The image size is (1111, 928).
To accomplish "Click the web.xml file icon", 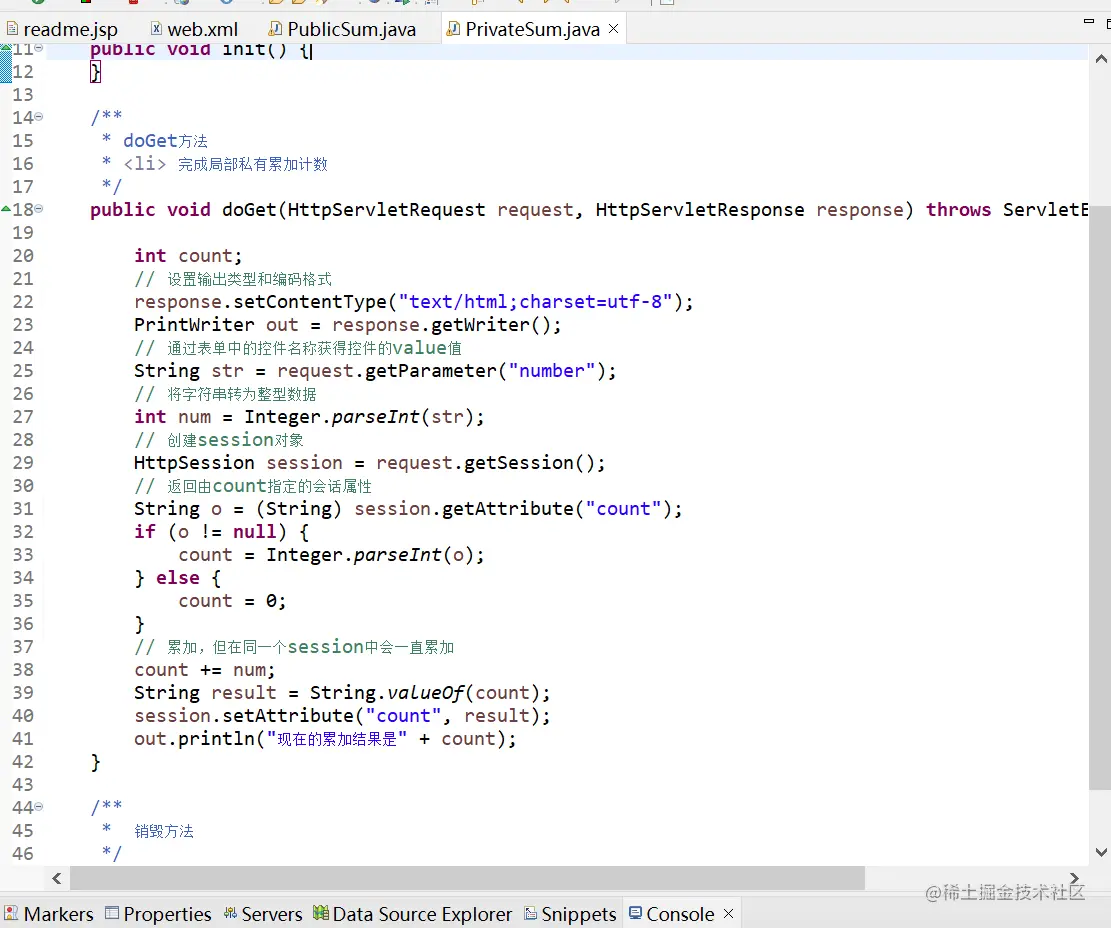I will tap(157, 29).
